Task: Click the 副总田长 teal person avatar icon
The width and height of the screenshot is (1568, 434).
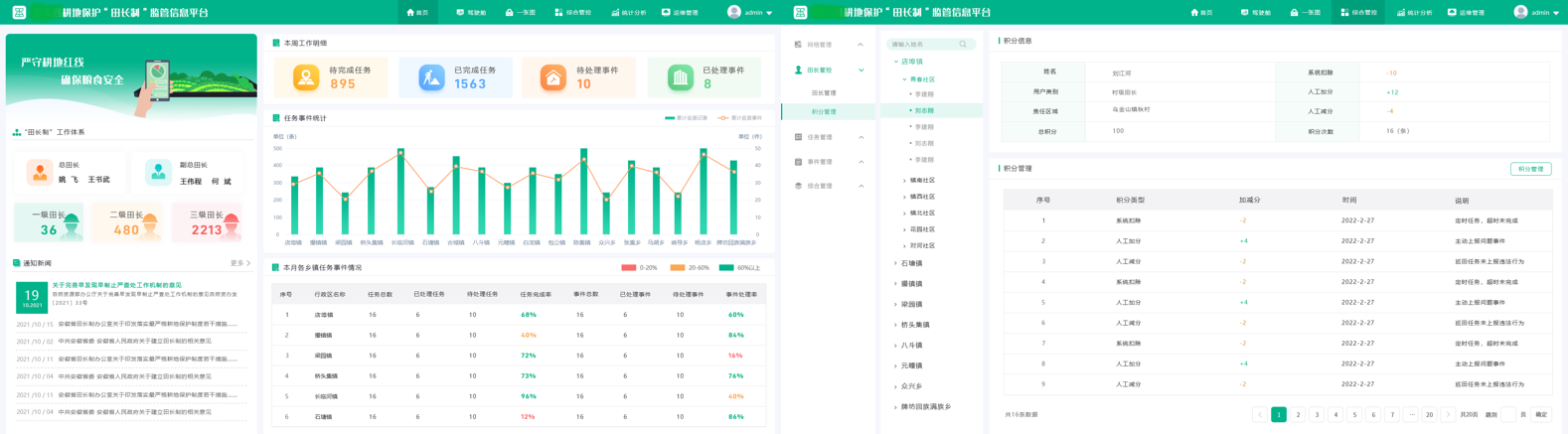Action: click(x=158, y=173)
